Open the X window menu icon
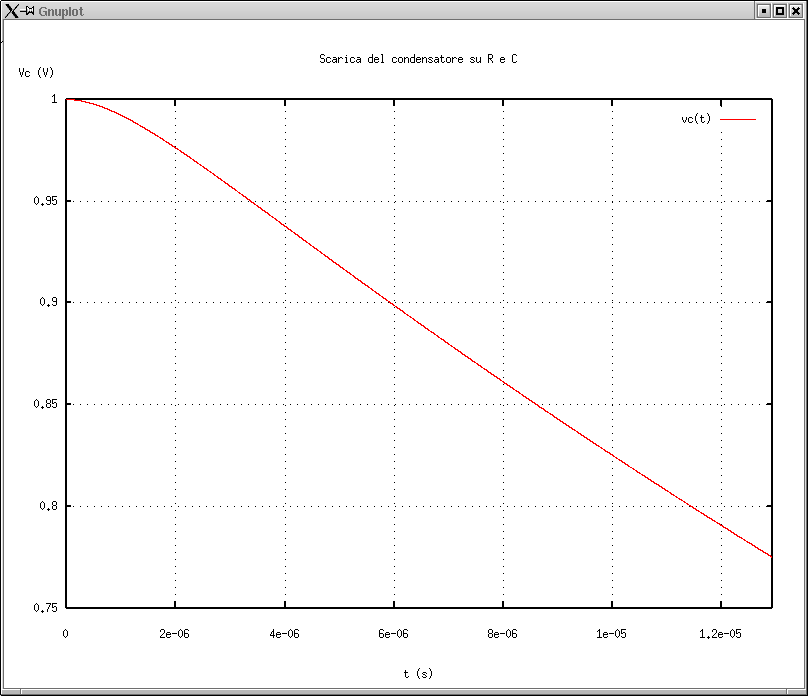Screen dimensions: 808x696 [11, 10]
